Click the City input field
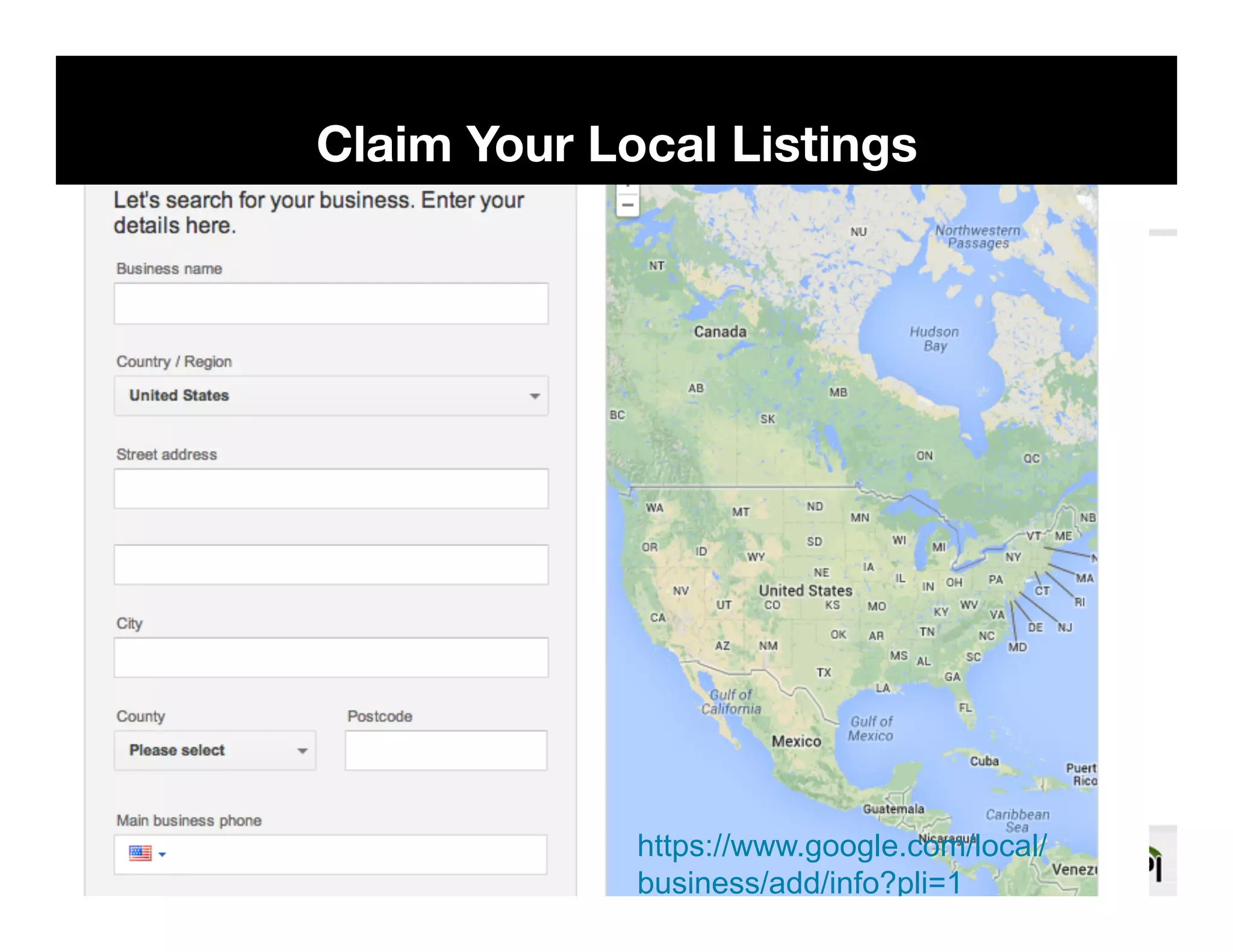Viewport: 1233px width, 952px height. (x=331, y=657)
